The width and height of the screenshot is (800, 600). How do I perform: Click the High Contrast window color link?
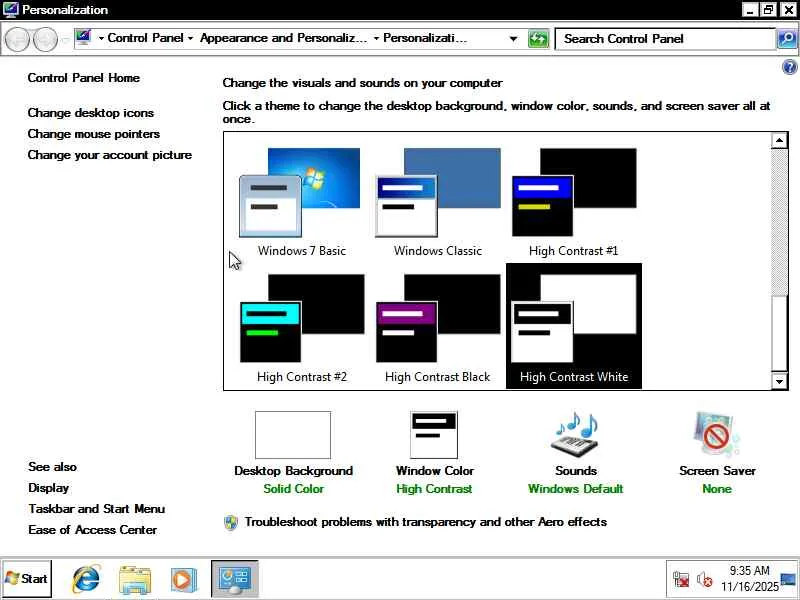point(434,489)
